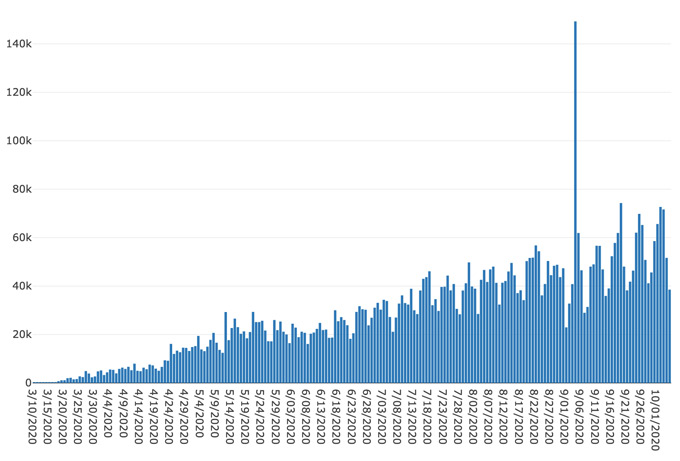
Task: Select the 8/12/2020 x-axis date label
Action: click(x=503, y=416)
